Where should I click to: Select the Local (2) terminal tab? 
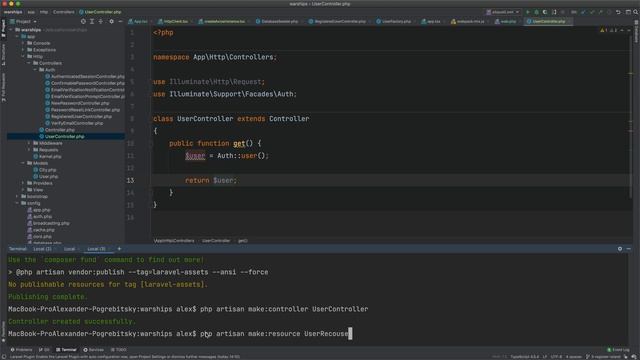[42, 249]
